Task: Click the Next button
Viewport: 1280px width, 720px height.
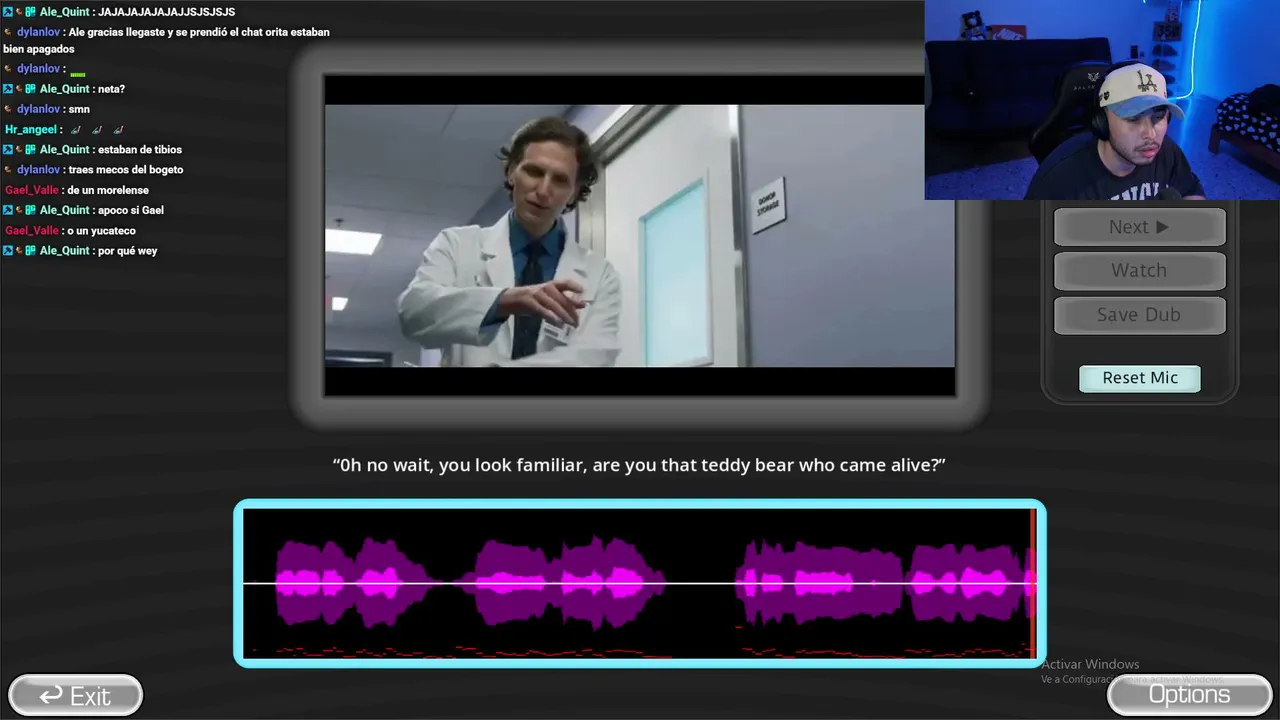Action: coord(1139,227)
